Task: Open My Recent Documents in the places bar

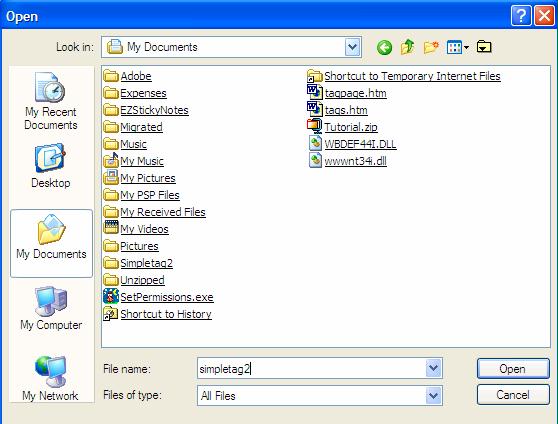Action: pyautogui.click(x=51, y=101)
